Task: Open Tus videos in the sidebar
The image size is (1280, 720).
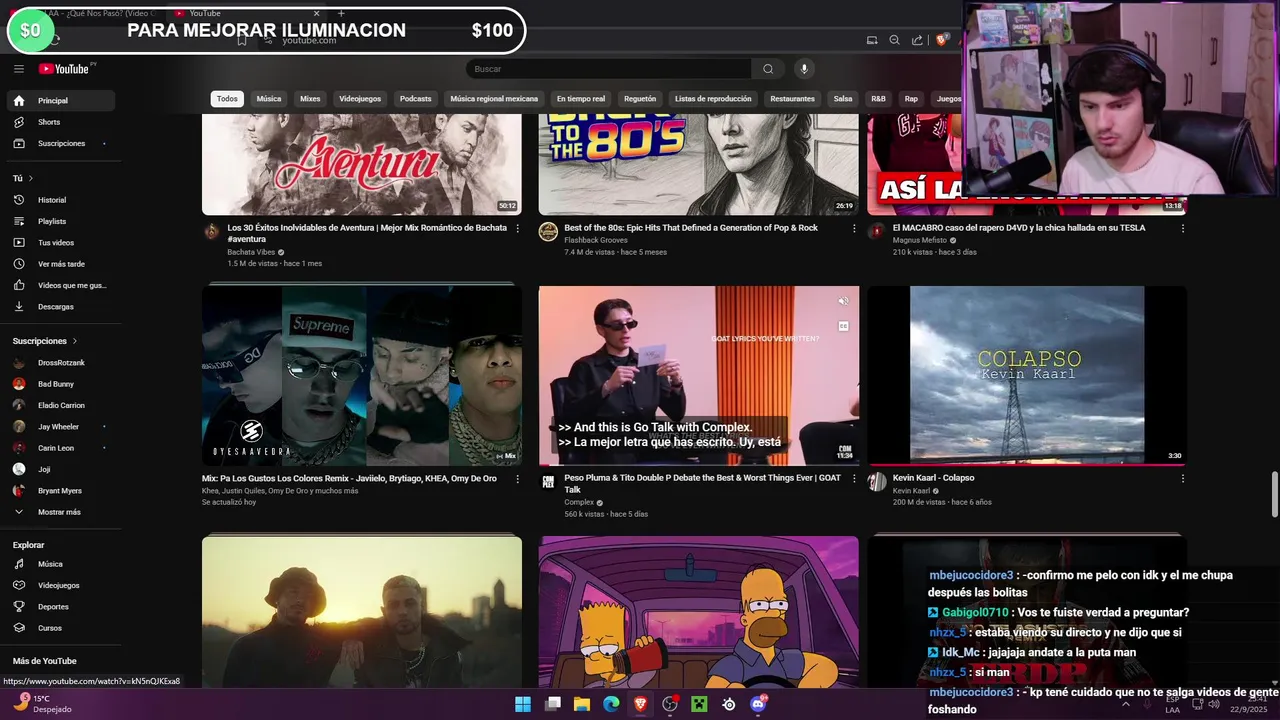Action: pos(60,243)
